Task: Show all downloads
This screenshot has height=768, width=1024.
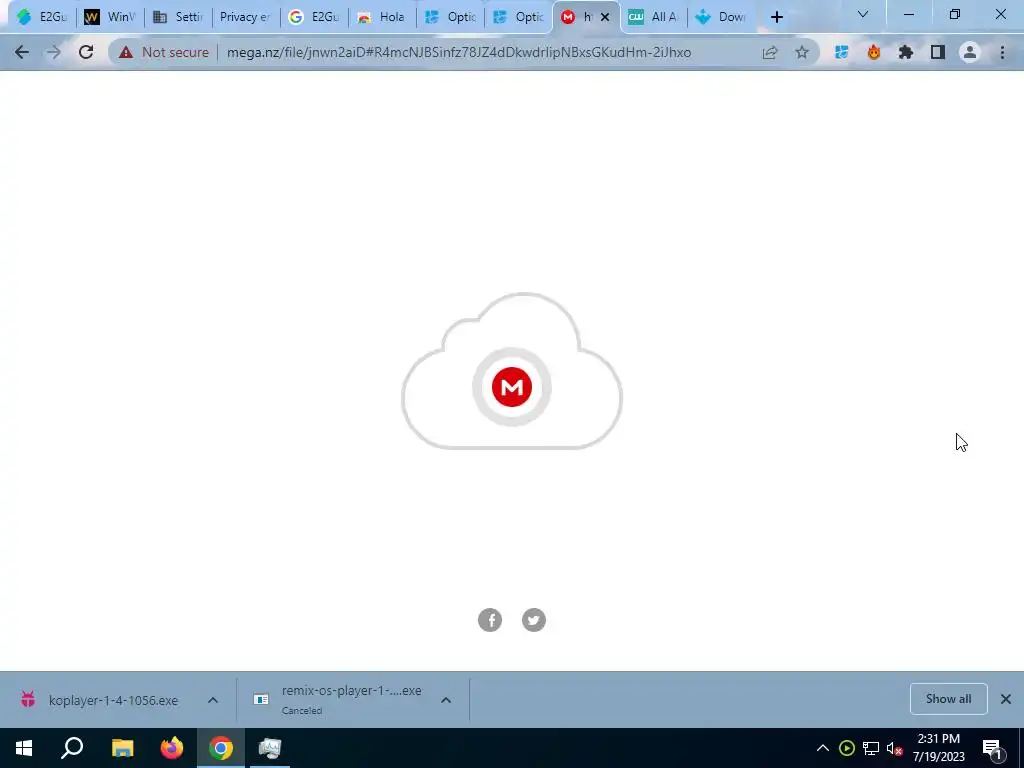Action: [948, 699]
